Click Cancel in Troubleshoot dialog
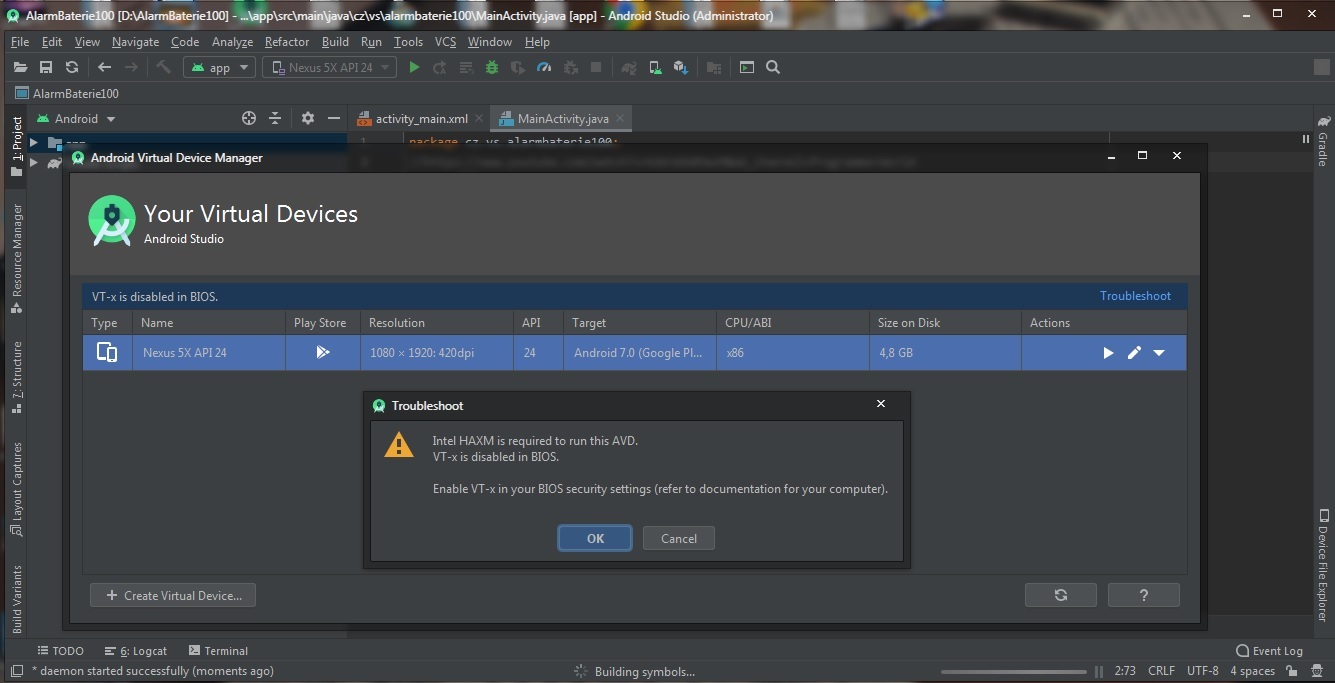The width and height of the screenshot is (1335, 683). coord(679,538)
